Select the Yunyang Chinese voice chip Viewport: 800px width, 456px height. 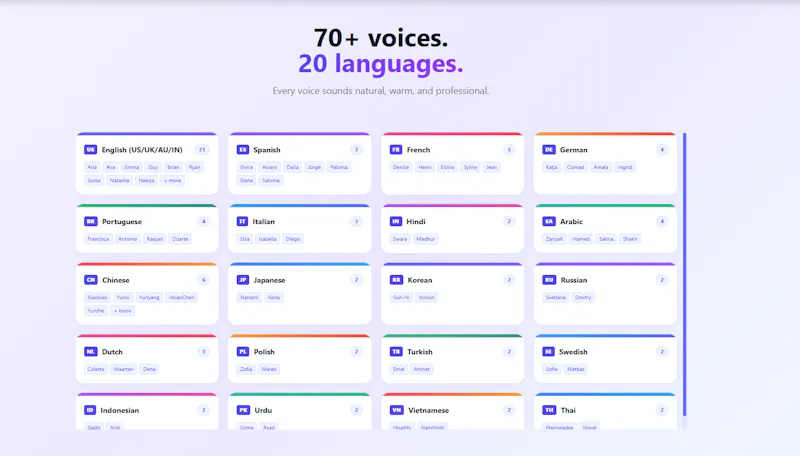tap(149, 297)
